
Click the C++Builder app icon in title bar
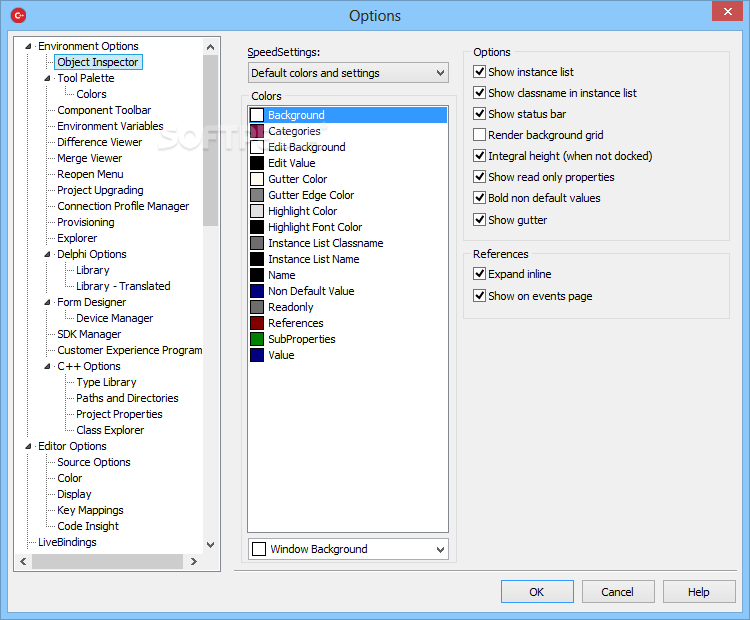tap(18, 15)
